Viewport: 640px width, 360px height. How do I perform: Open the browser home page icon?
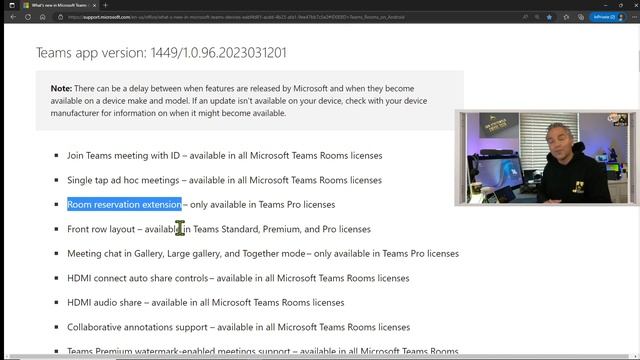click(42, 17)
